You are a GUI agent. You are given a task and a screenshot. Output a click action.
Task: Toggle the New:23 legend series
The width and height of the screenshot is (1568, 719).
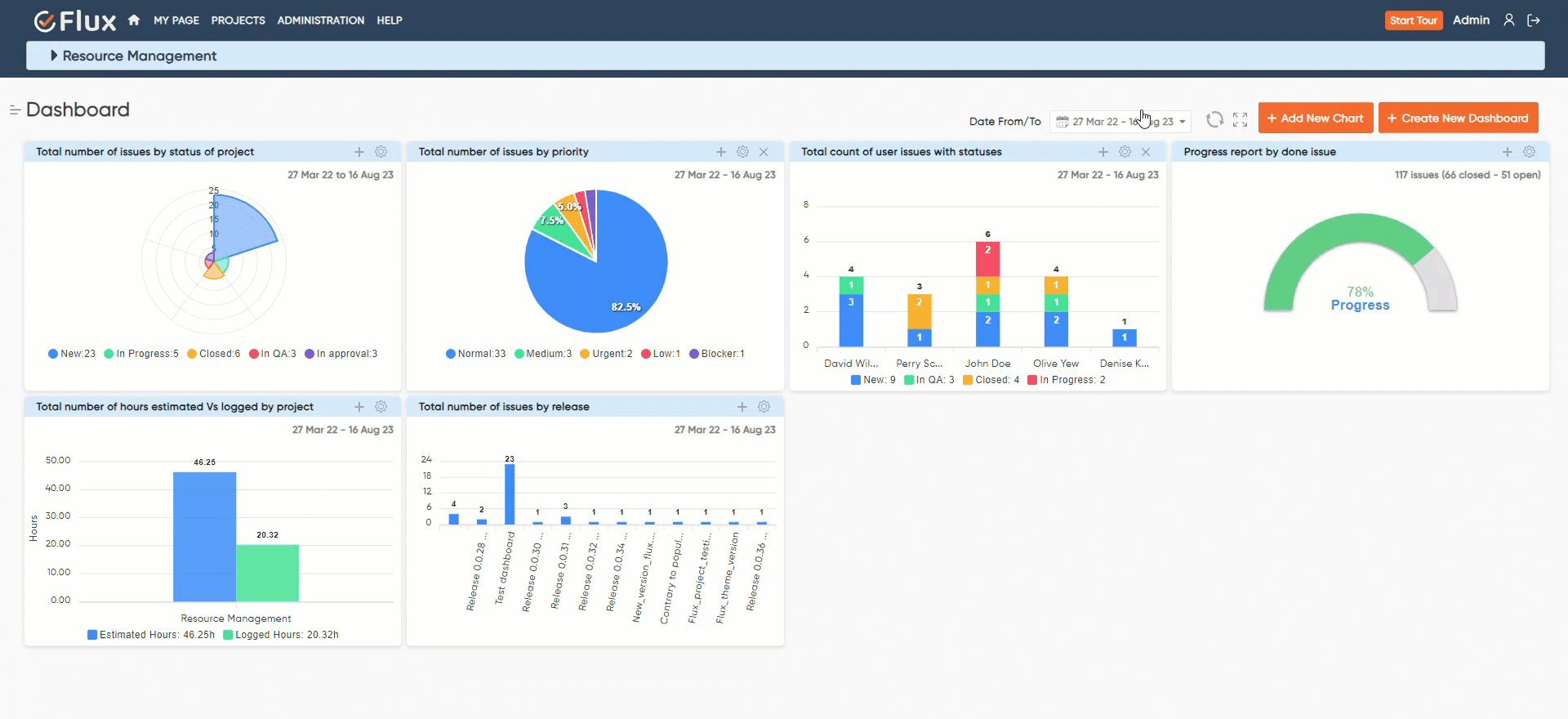(x=72, y=354)
